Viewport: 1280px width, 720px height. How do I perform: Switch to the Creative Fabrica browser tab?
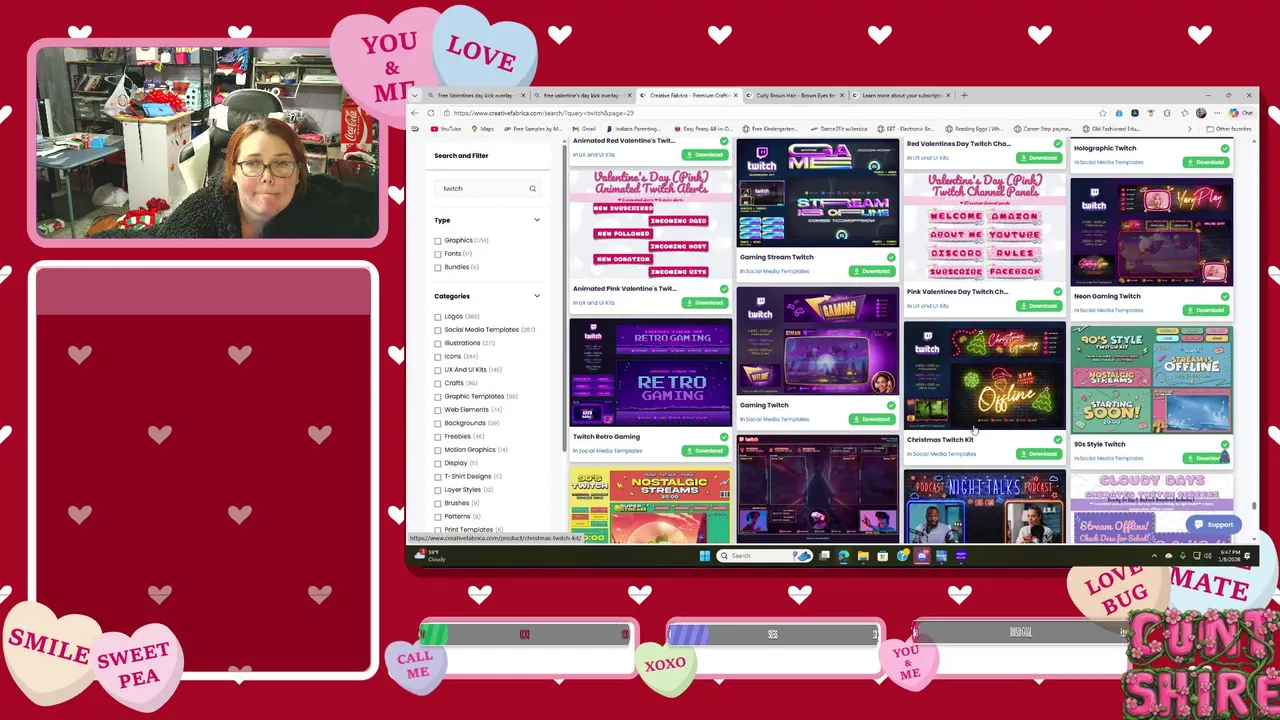click(689, 95)
